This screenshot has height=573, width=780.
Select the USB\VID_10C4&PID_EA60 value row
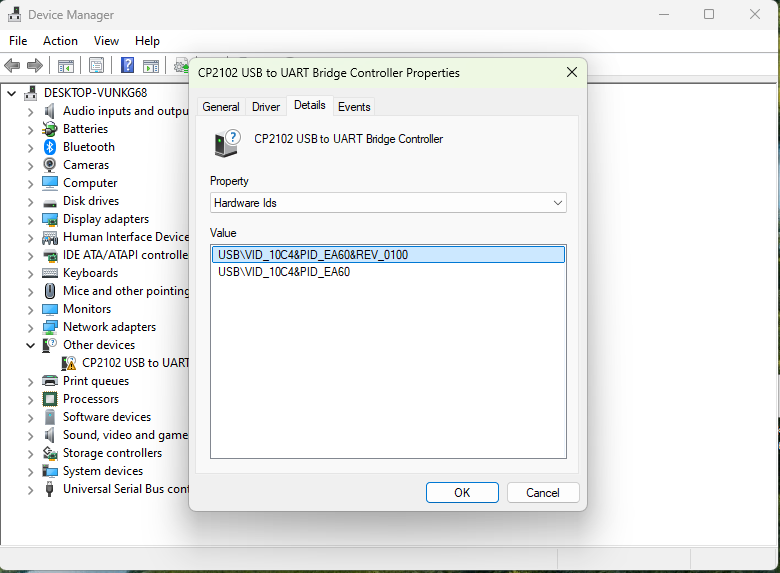(388, 272)
